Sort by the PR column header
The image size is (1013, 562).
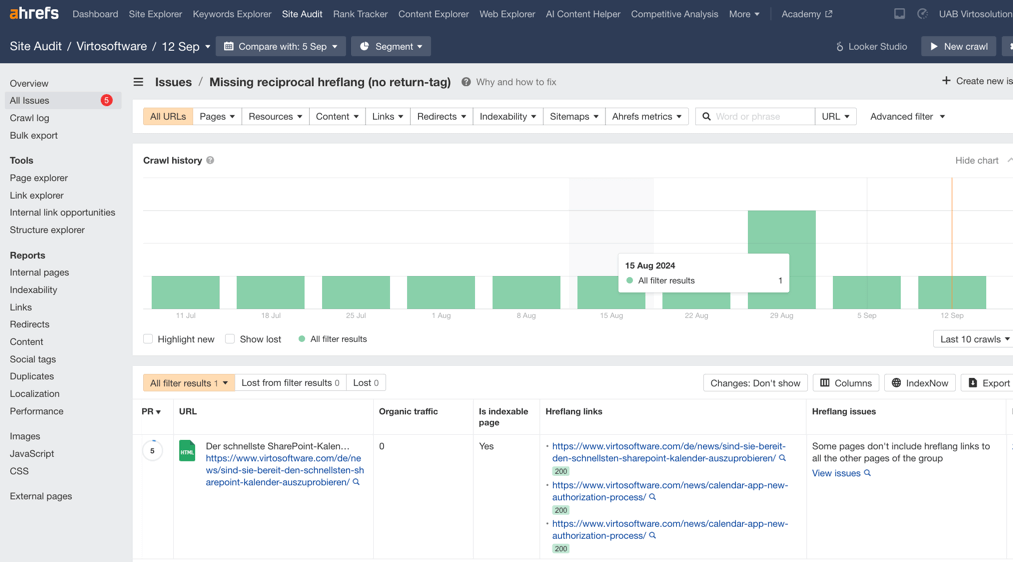151,411
